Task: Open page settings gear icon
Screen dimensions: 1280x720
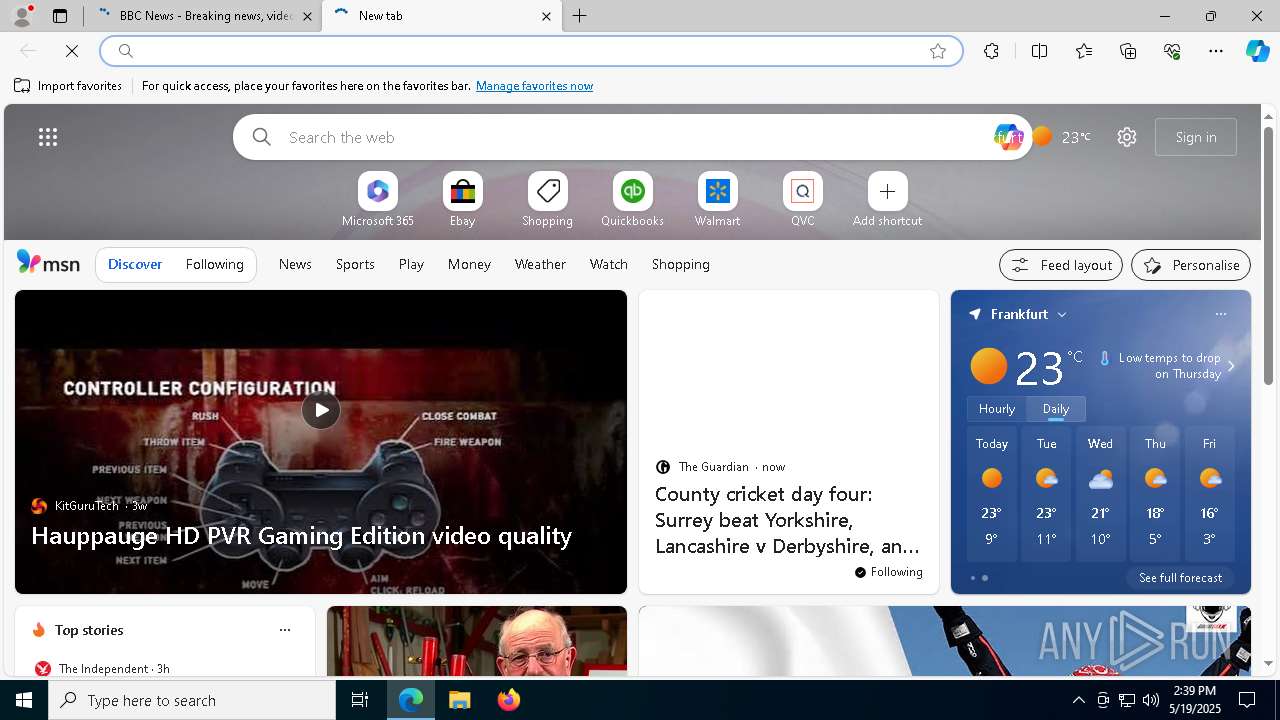Action: pos(1127,137)
